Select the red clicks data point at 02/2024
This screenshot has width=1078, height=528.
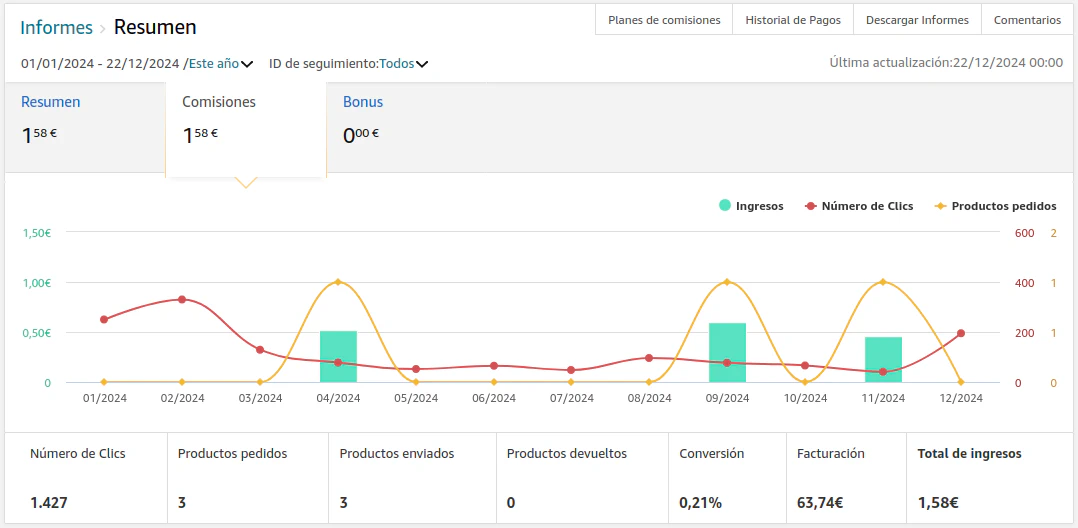[x=182, y=299]
